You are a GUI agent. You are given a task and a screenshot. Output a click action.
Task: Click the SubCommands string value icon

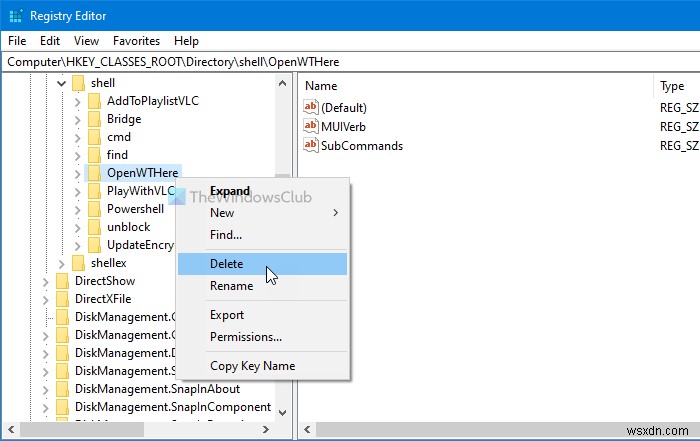(x=310, y=146)
